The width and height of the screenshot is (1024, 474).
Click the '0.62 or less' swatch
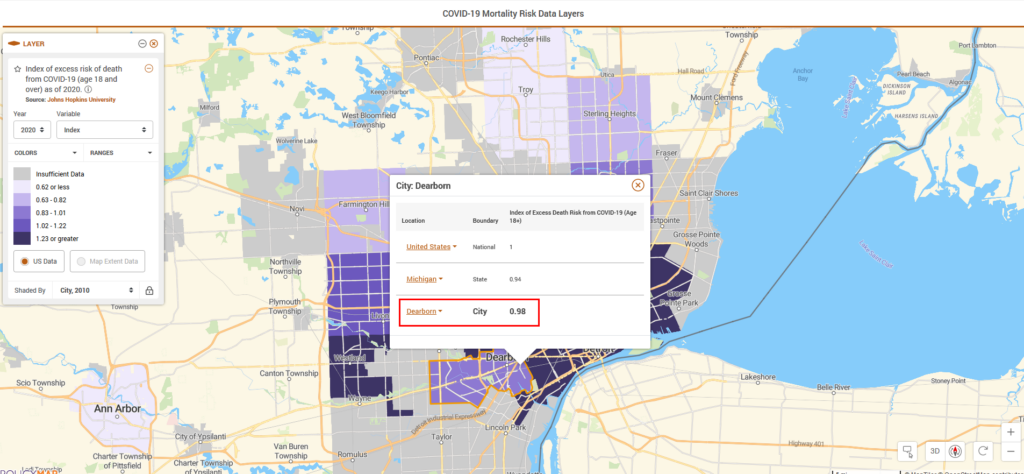22,187
